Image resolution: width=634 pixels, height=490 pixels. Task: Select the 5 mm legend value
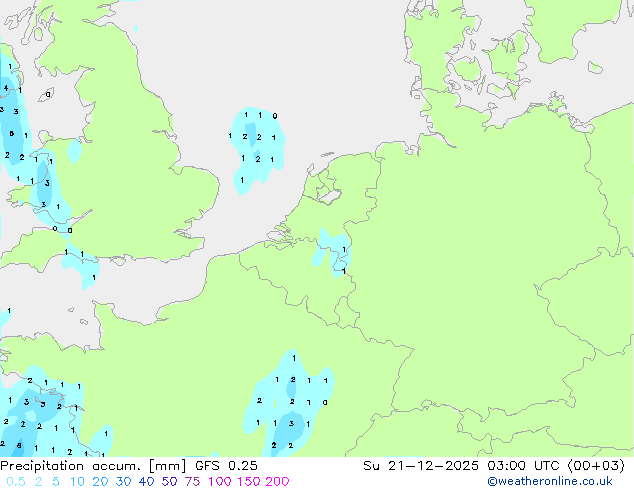(x=56, y=482)
